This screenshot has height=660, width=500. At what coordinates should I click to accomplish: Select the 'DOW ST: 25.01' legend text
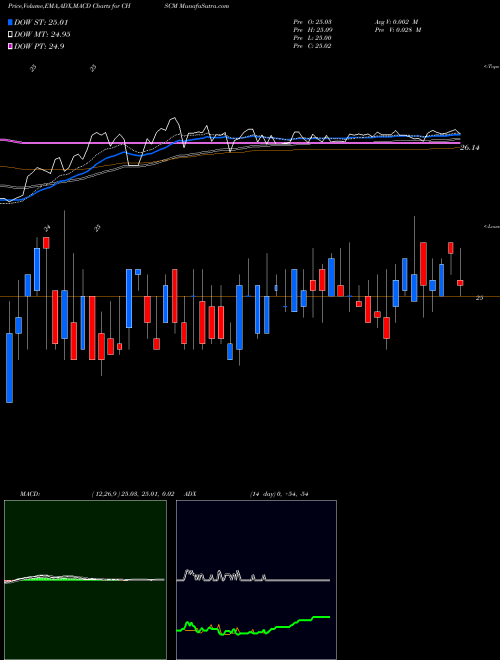pos(41,22)
